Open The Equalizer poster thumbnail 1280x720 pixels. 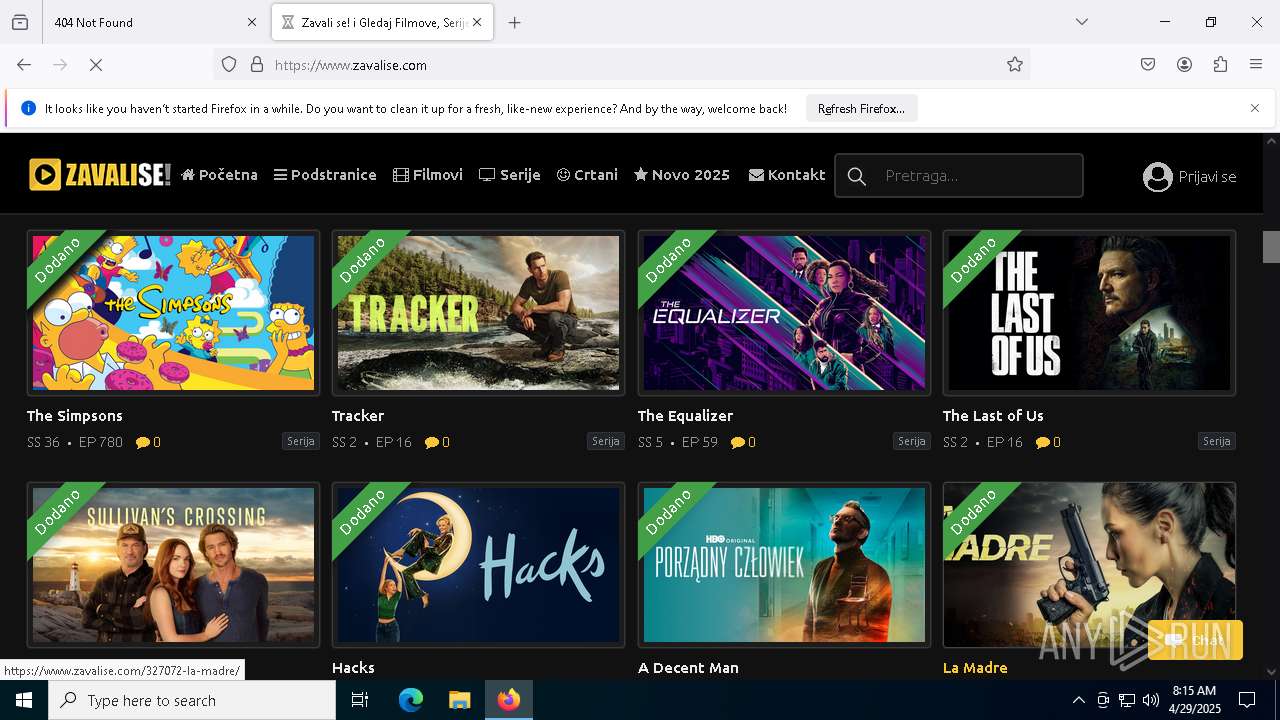784,313
